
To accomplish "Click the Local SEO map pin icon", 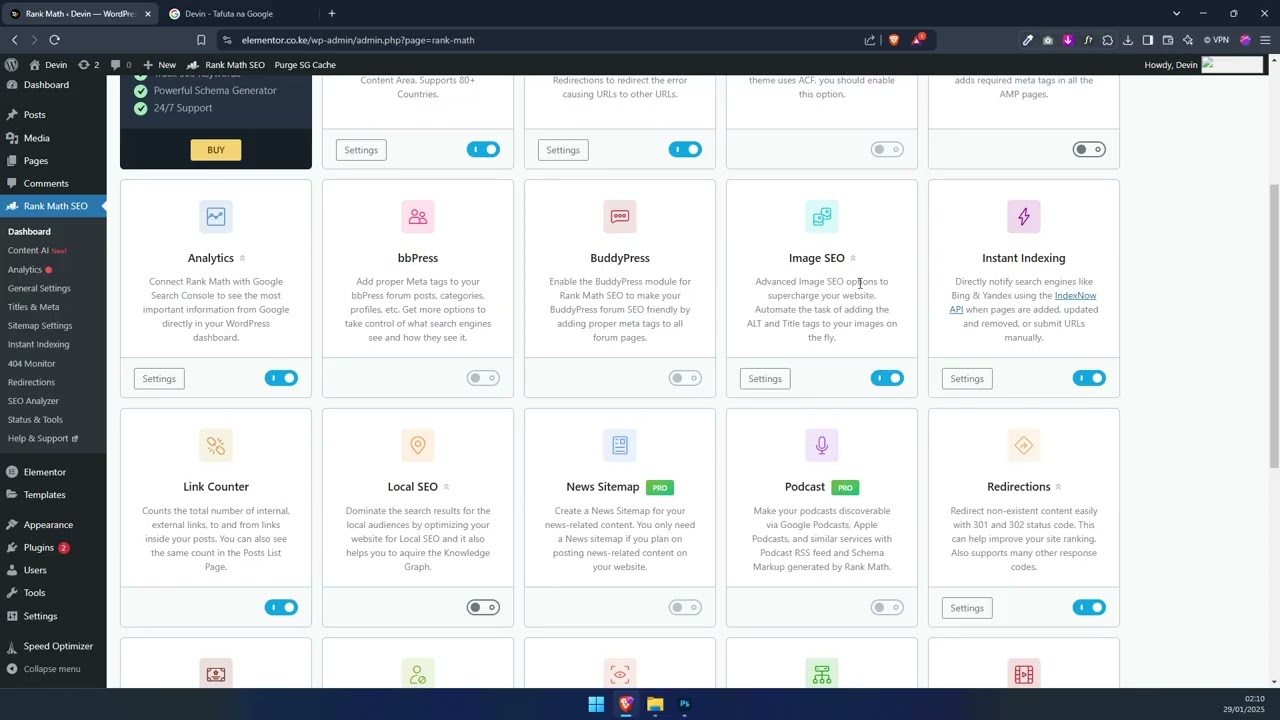I will tap(418, 445).
